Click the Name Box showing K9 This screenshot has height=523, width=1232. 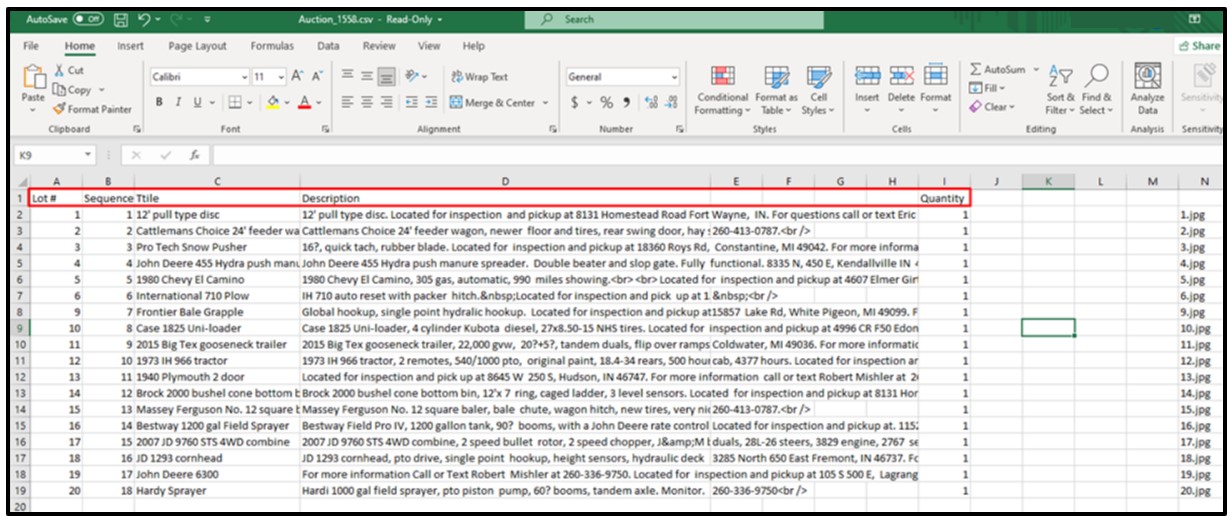pos(55,155)
